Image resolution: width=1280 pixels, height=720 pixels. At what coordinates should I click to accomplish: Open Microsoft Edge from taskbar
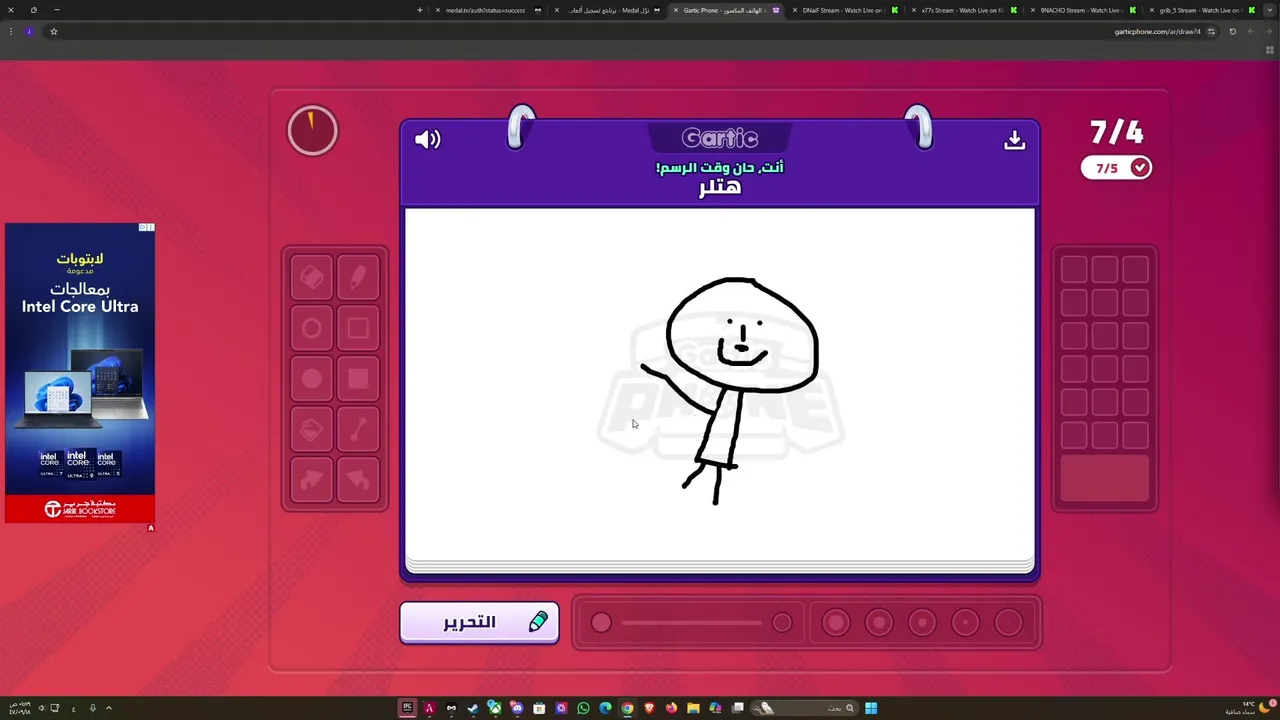(x=605, y=708)
